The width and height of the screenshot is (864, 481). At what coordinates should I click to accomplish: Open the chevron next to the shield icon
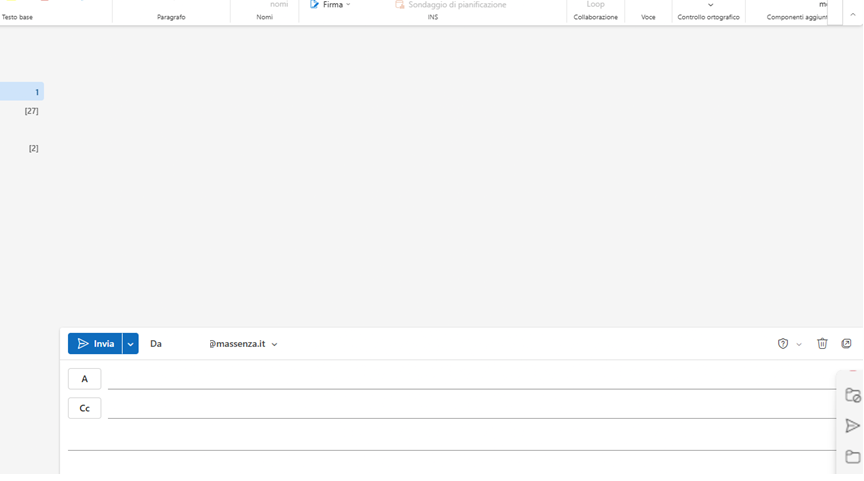tap(799, 344)
